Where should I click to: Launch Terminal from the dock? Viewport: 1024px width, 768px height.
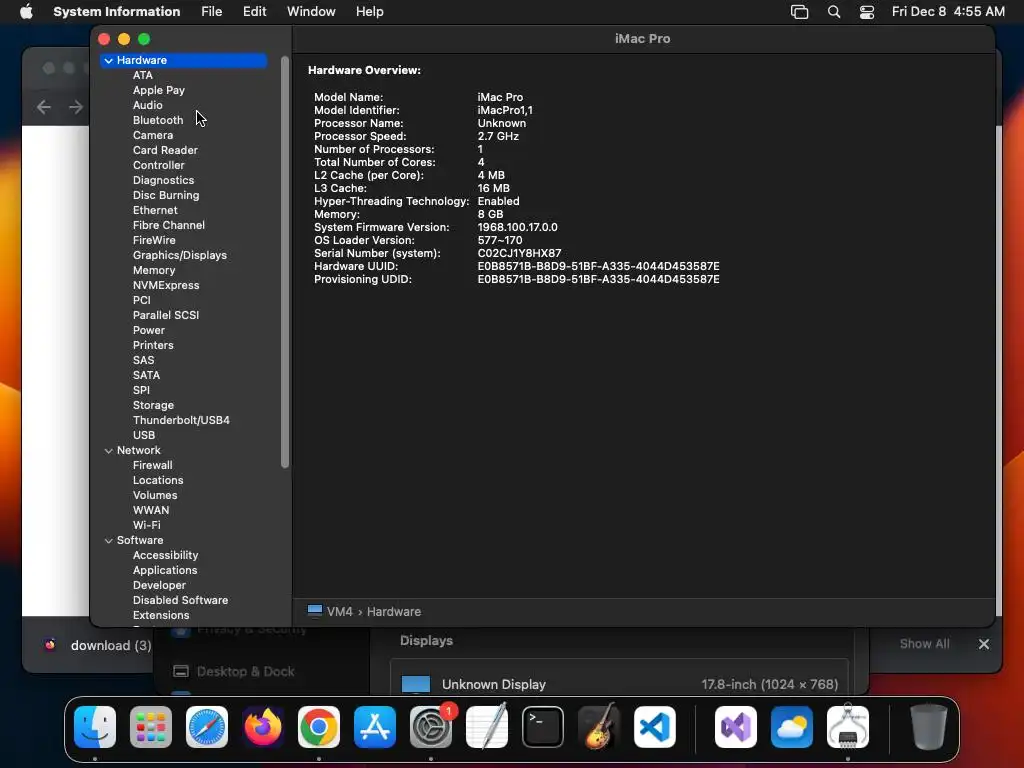click(543, 726)
